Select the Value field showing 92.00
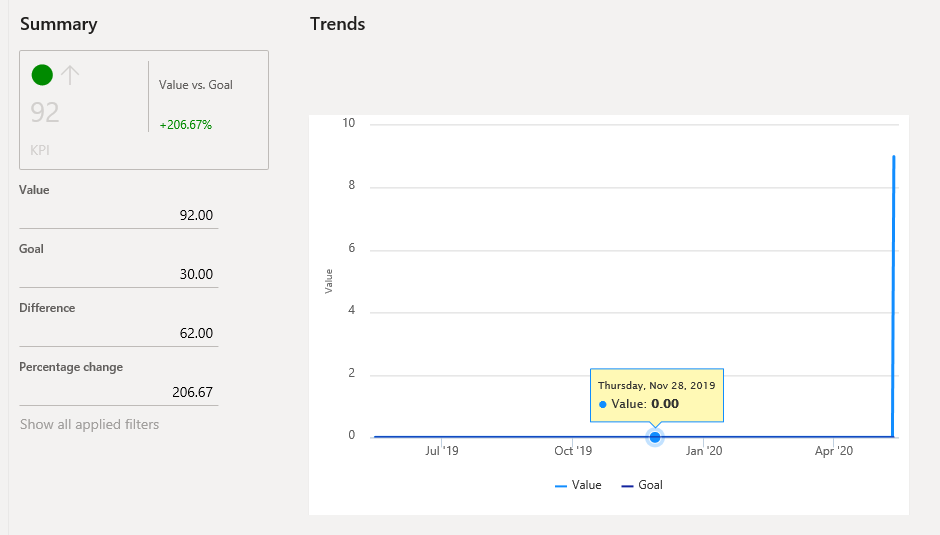The width and height of the screenshot is (940, 535). (x=118, y=215)
